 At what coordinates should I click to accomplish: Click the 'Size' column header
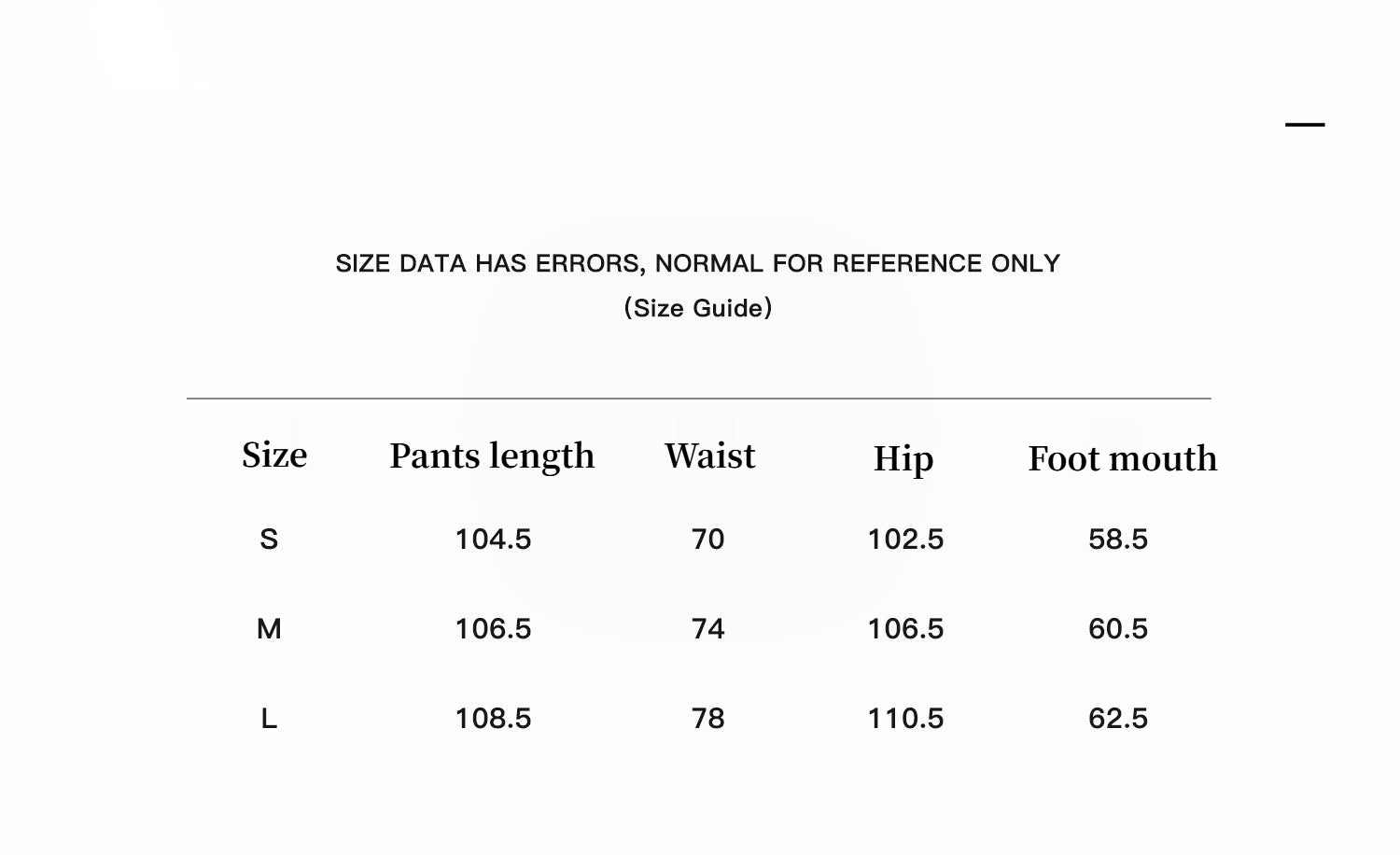tap(274, 456)
